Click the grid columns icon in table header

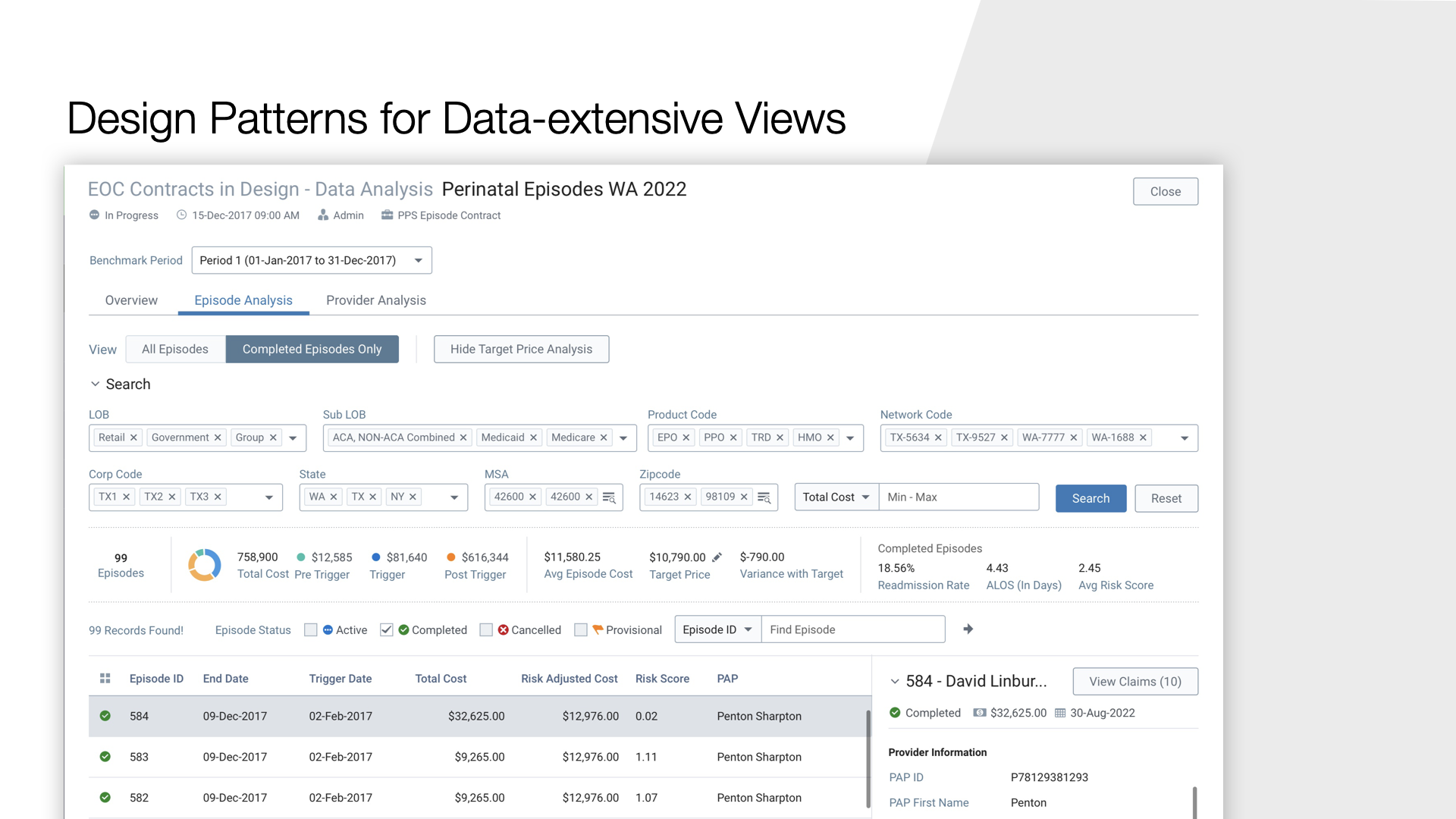click(105, 679)
